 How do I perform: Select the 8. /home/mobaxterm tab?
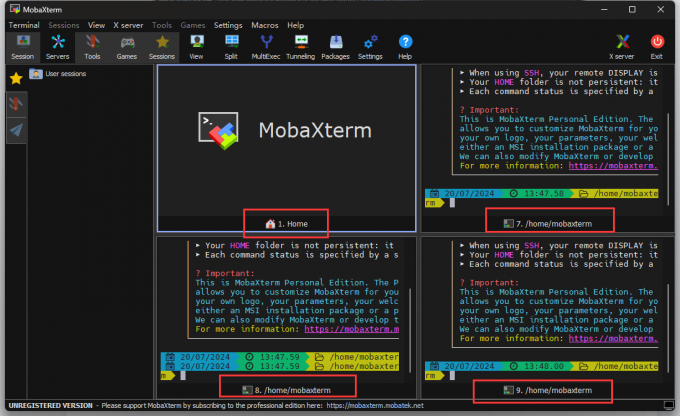pos(286,390)
